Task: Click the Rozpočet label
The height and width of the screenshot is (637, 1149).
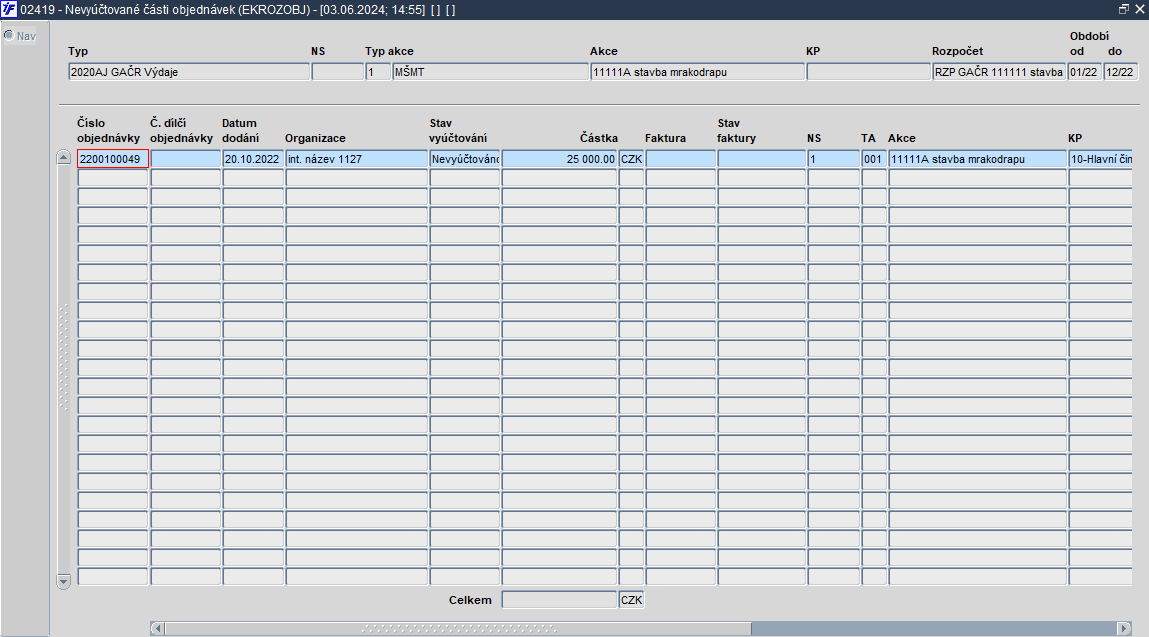Action: 957,51
